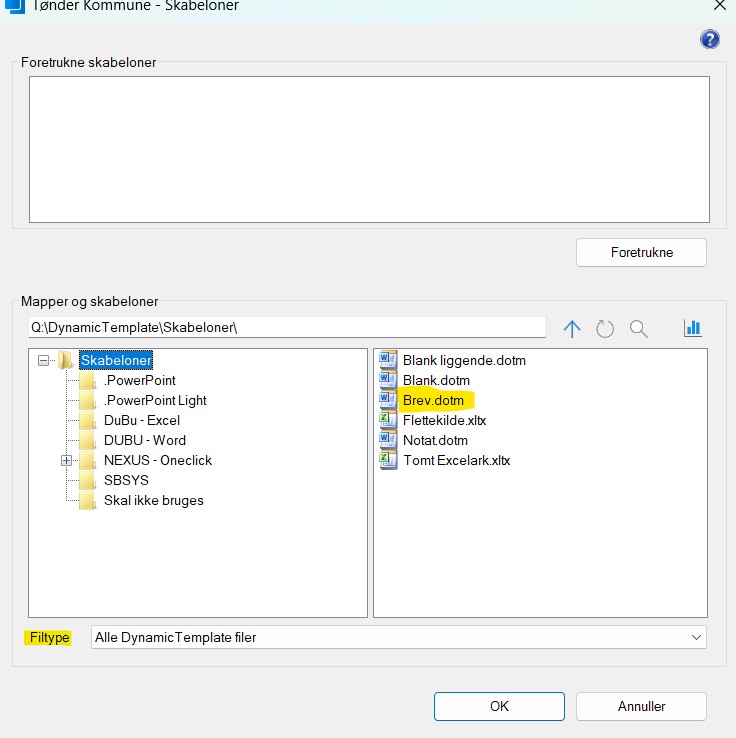Click the blue help question mark icon

point(710,39)
